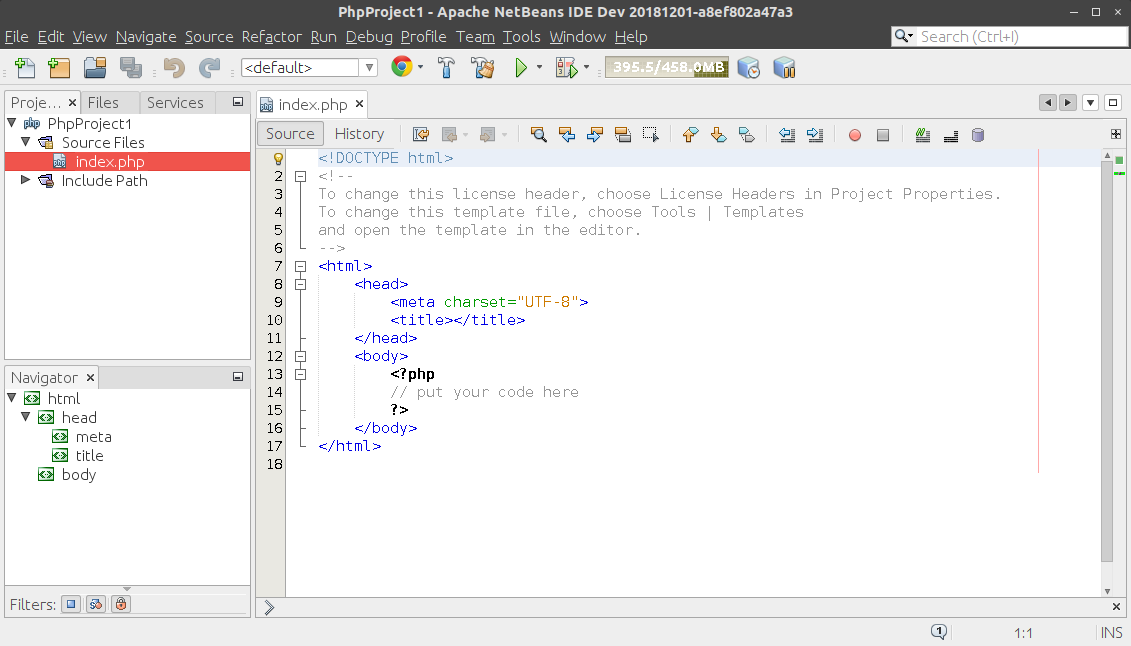Open the File menu
Screen dimensions: 1131x646
tap(17, 37)
